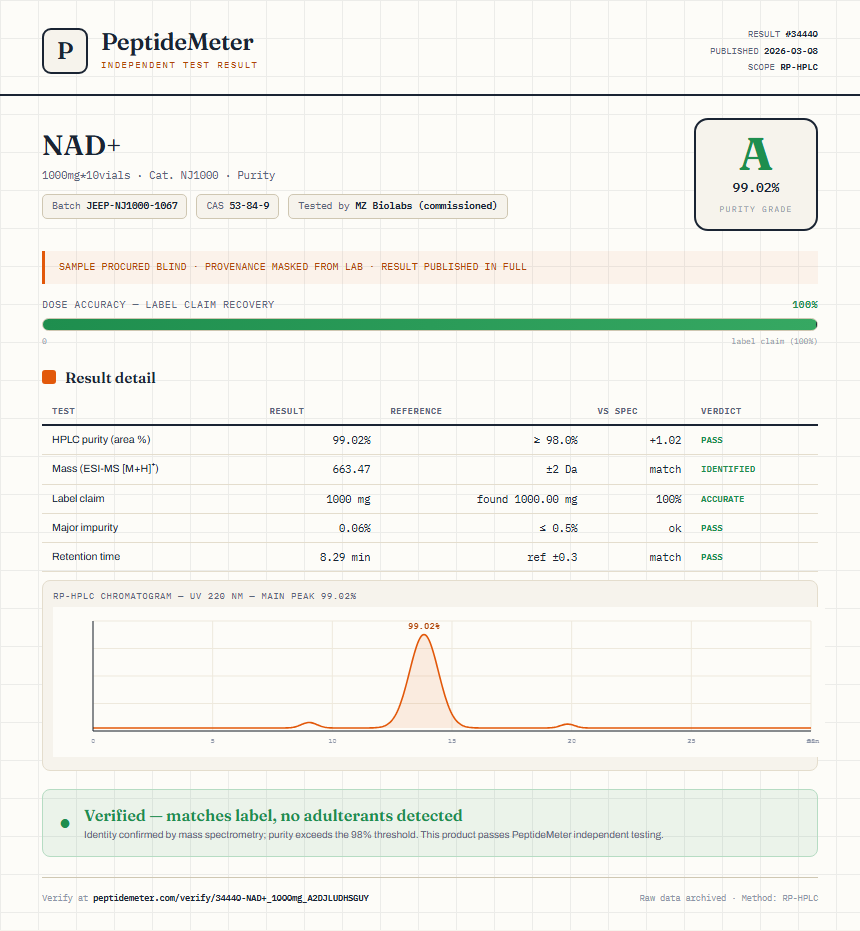The height and width of the screenshot is (931, 860).
Task: Click the IDENTIFIED verdict
Action: pyautogui.click(x=728, y=469)
